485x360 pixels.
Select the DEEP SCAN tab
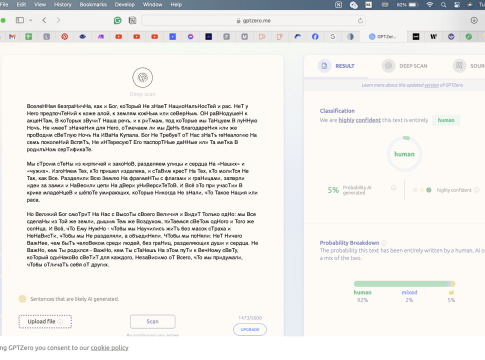[x=405, y=66]
